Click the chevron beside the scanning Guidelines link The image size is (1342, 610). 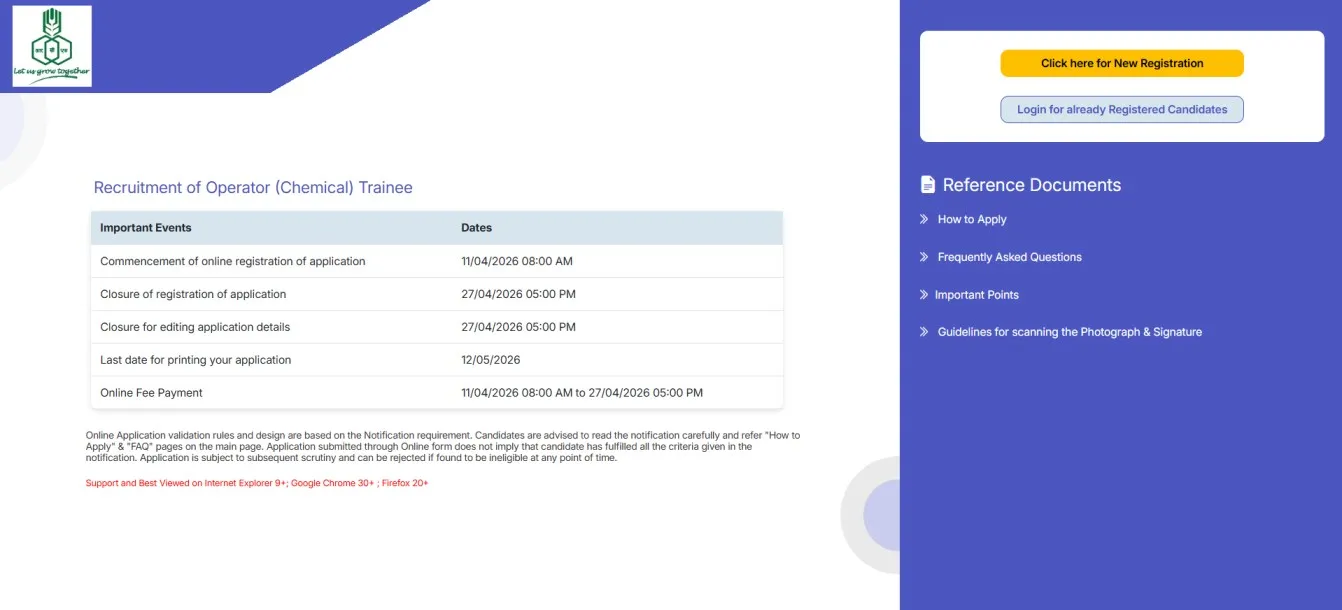(924, 332)
